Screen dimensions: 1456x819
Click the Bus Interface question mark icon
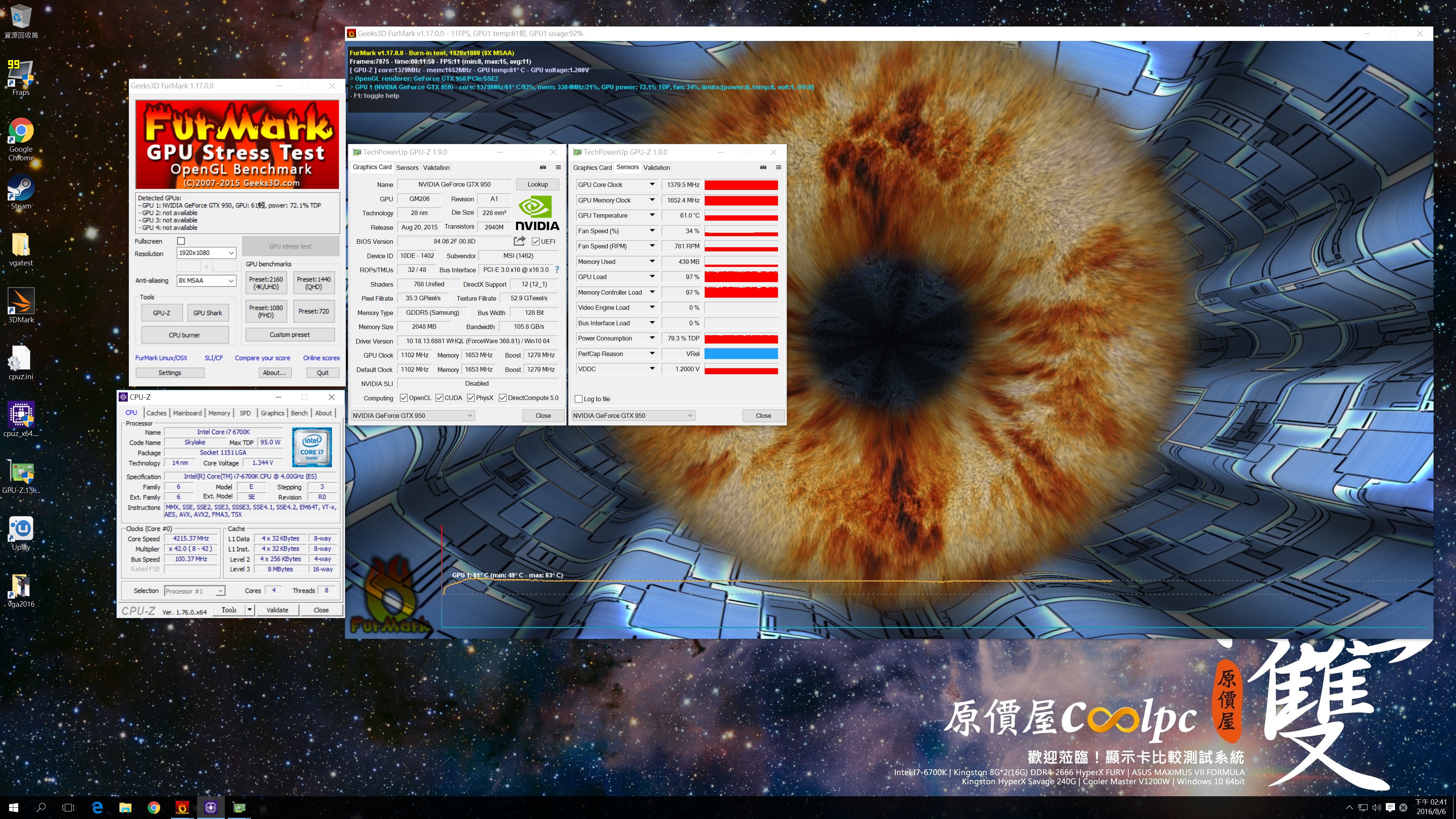(557, 270)
